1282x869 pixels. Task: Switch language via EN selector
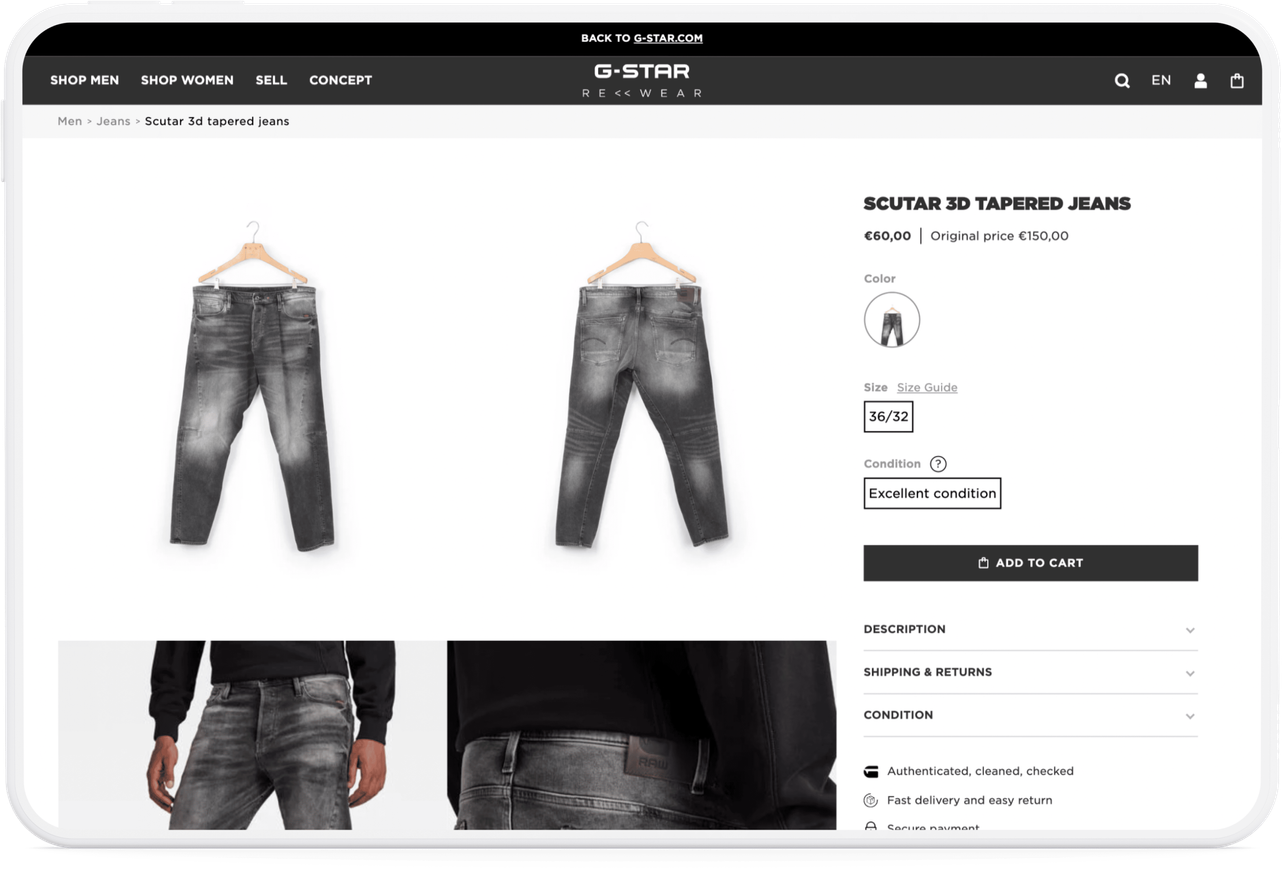coord(1161,81)
